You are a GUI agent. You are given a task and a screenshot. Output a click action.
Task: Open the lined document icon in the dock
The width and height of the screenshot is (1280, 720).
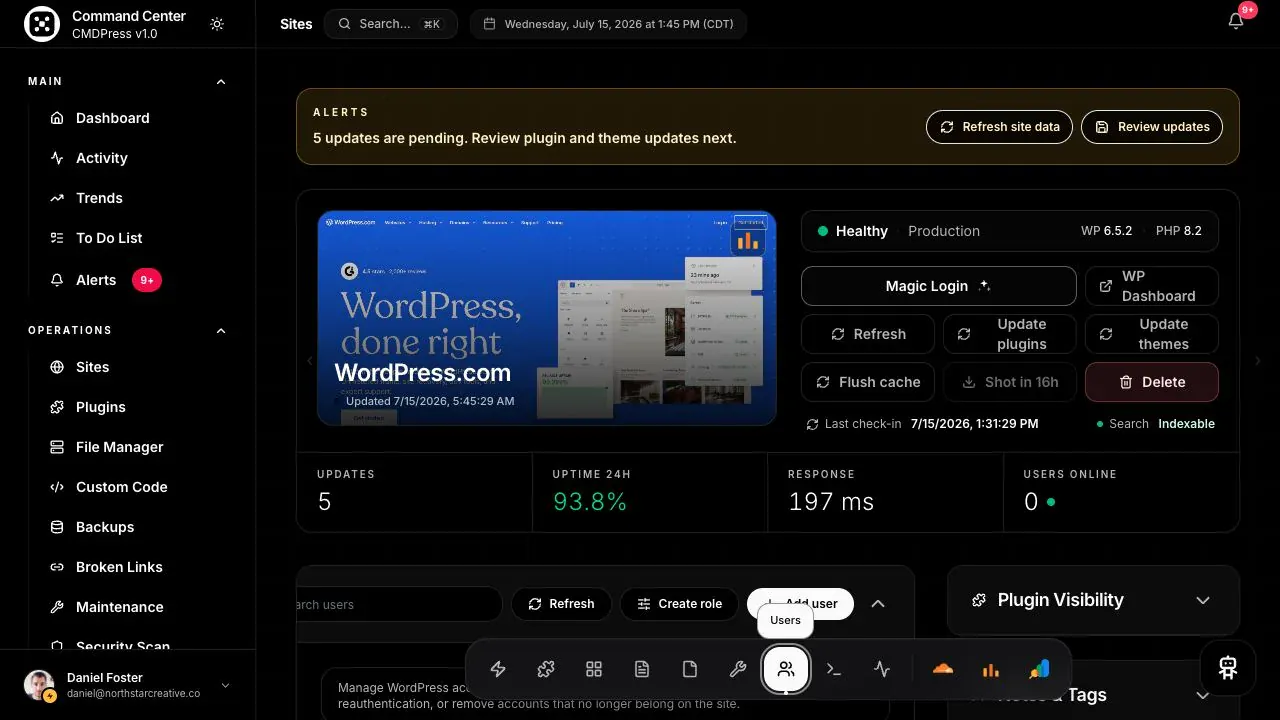coord(642,669)
